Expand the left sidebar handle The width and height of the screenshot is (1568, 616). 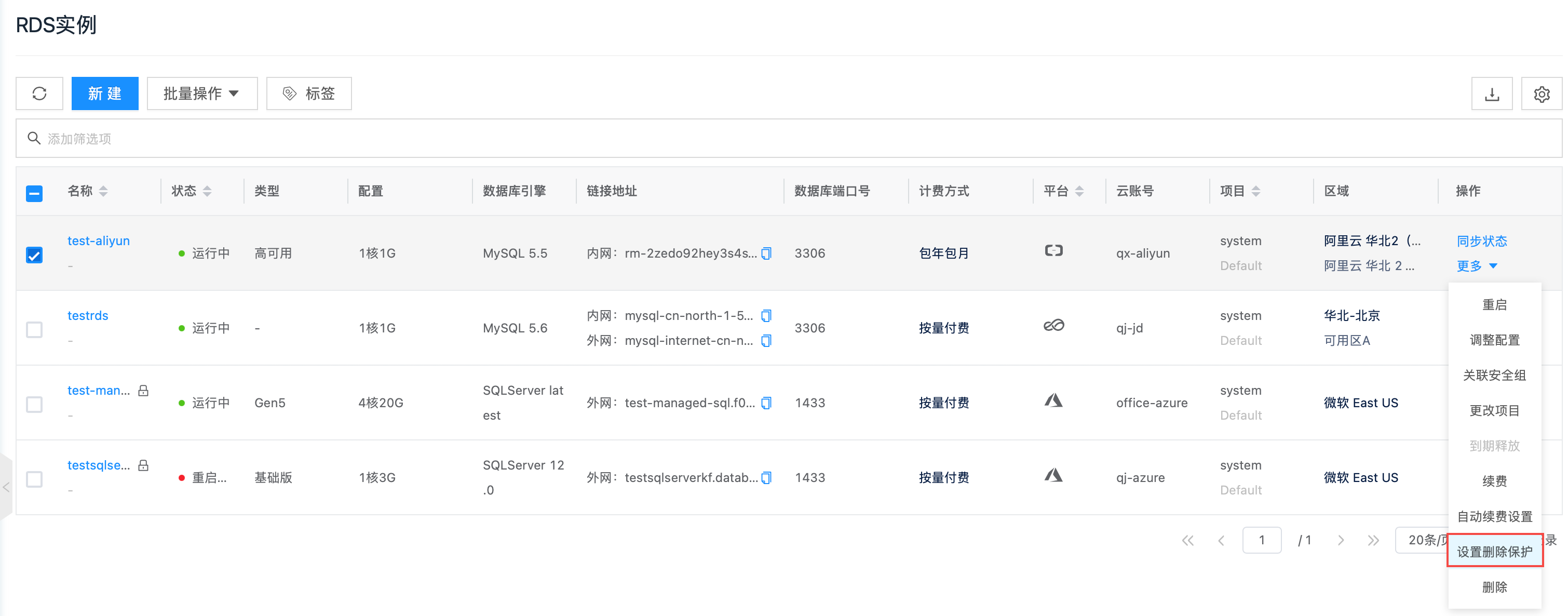pyautogui.click(x=6, y=487)
